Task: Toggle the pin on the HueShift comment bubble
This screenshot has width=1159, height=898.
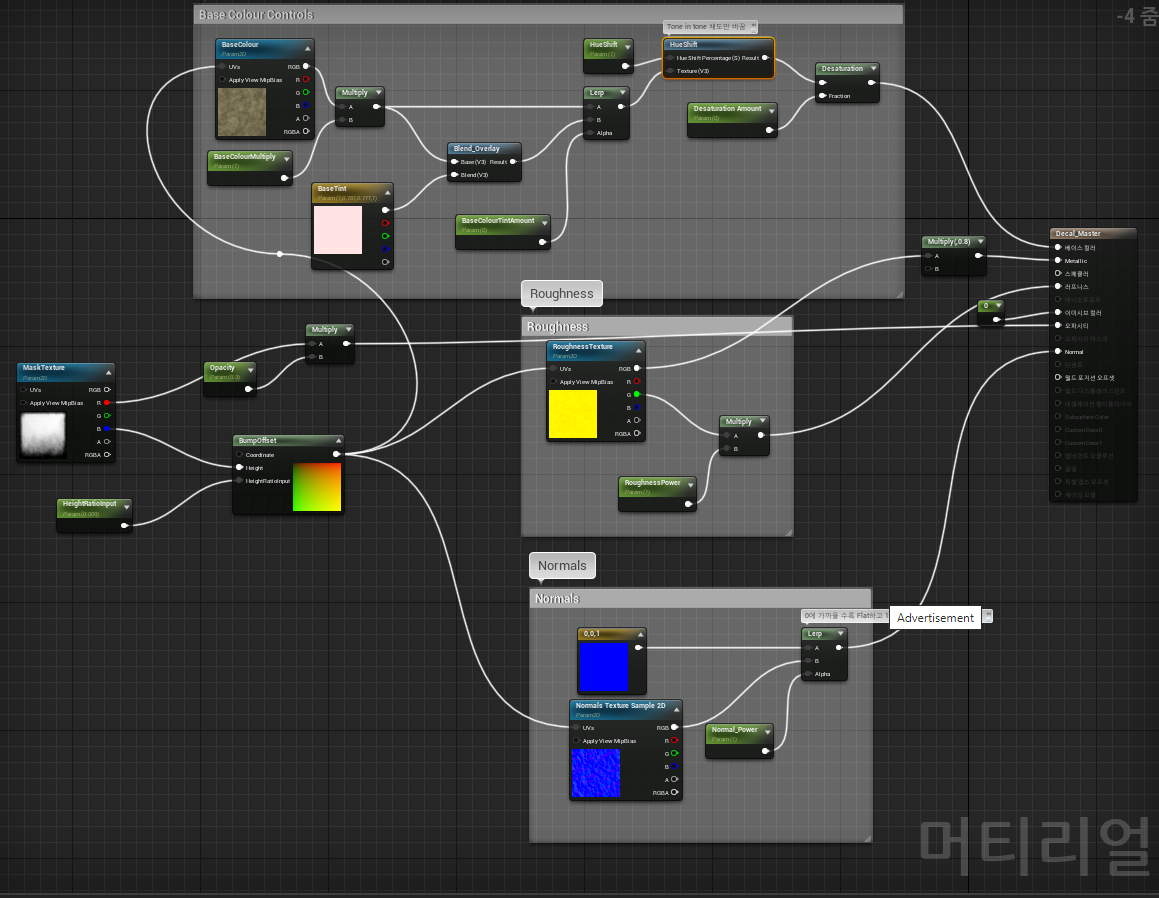Action: click(x=754, y=26)
